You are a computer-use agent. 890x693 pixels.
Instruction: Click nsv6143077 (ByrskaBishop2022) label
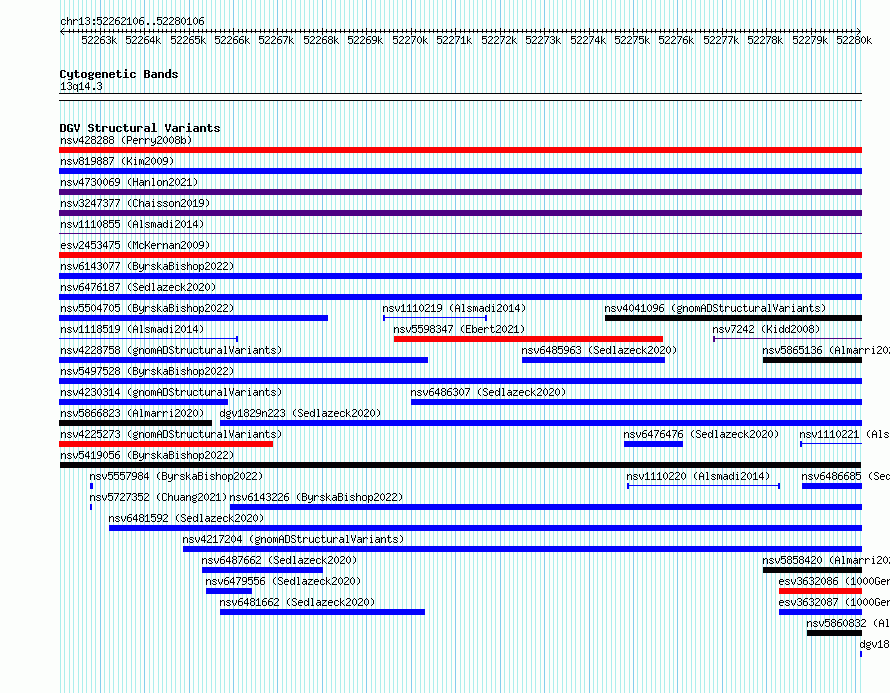pos(147,266)
